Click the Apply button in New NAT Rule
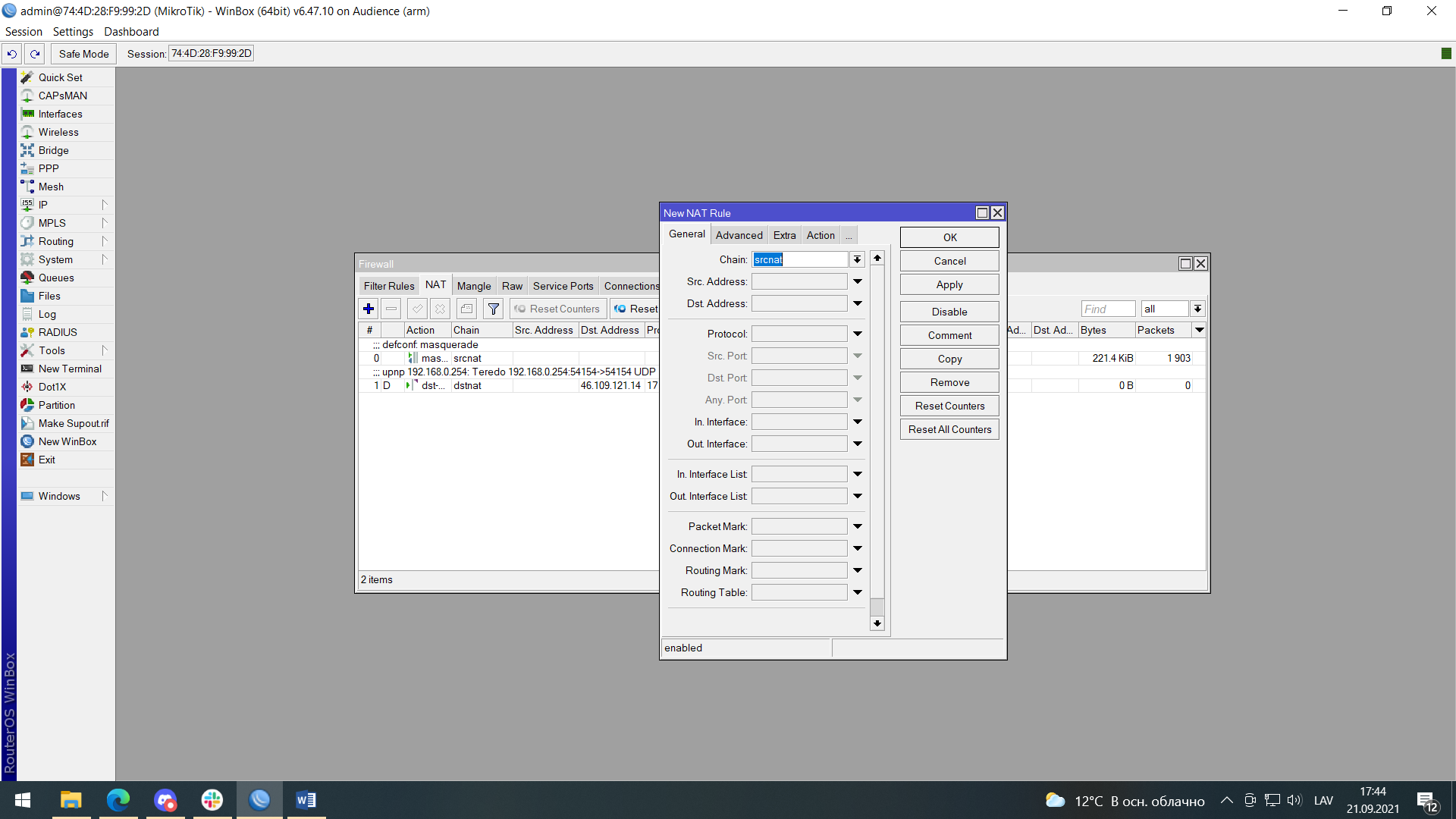This screenshot has width=1456, height=819. click(949, 285)
